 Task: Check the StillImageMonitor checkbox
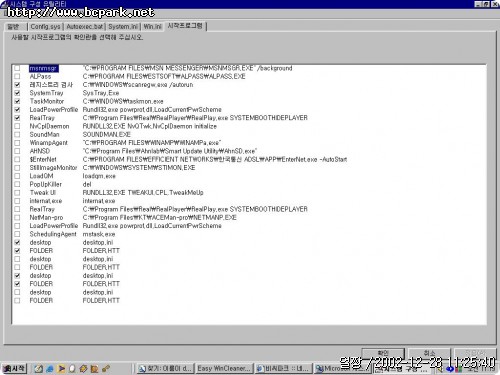pyautogui.click(x=17, y=168)
